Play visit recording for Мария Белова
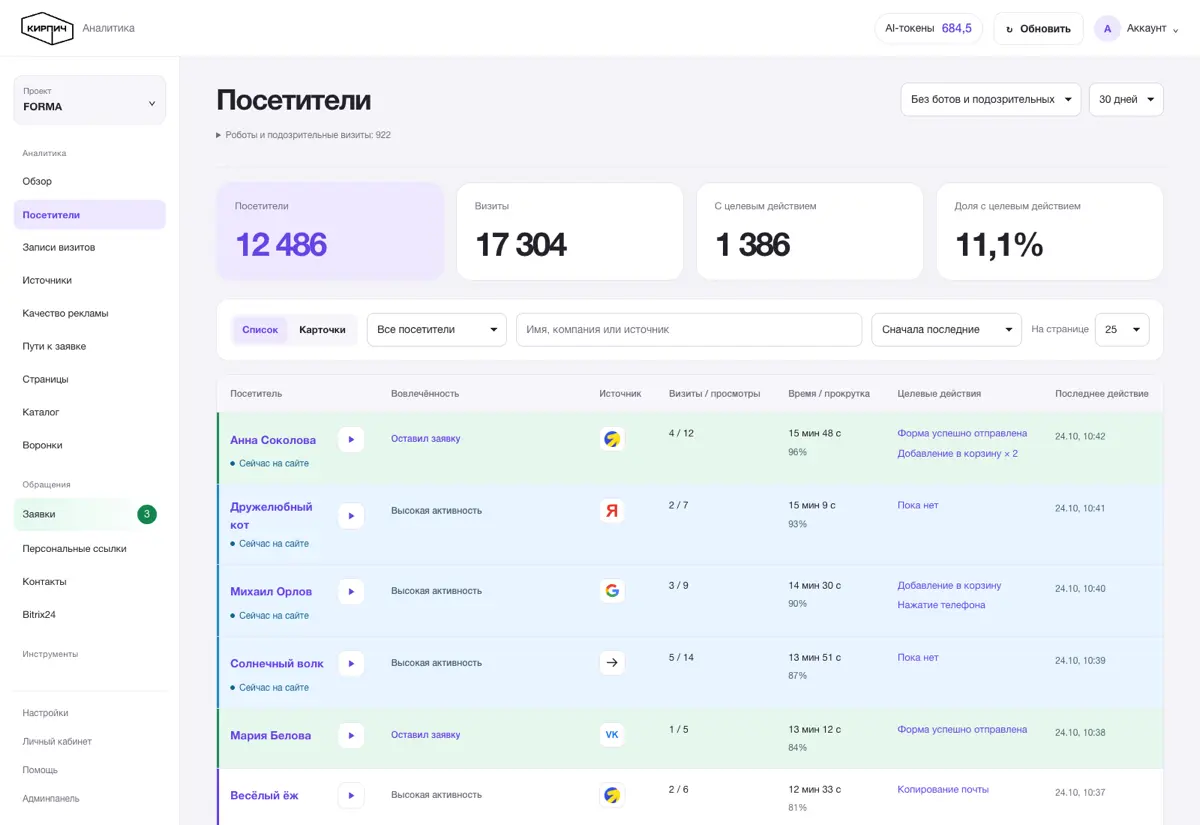The width and height of the screenshot is (1200, 825). coord(351,735)
